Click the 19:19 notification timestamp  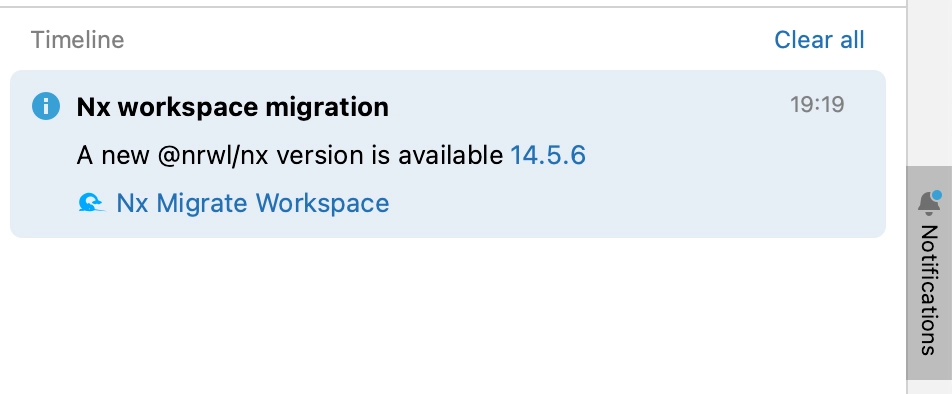pos(817,104)
